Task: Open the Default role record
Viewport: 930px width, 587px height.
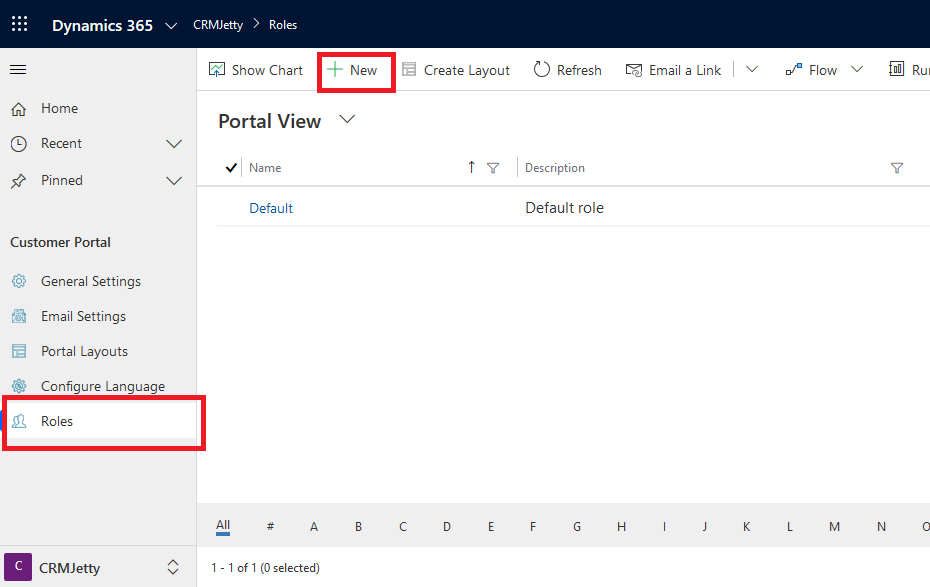Action: click(271, 208)
